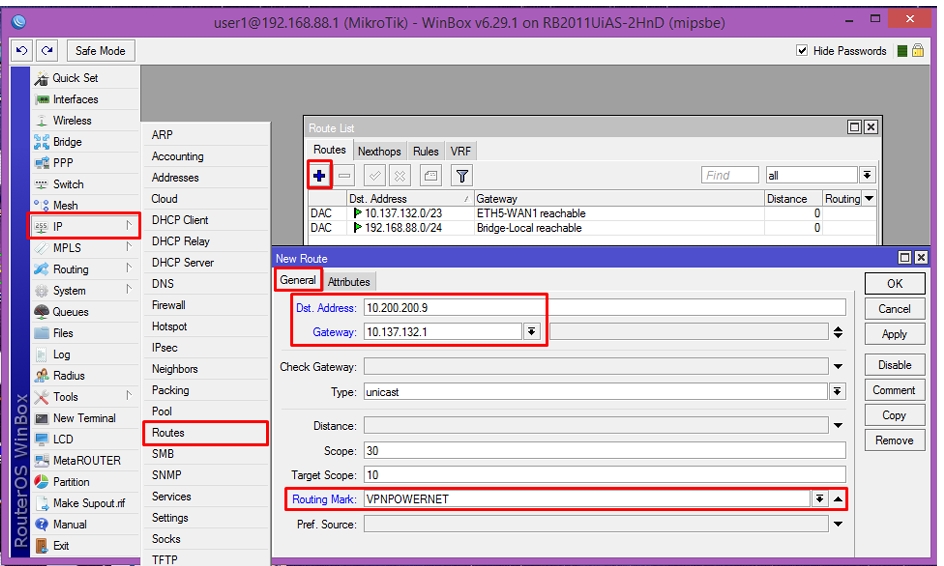Open IP menu in sidebar

pos(84,226)
